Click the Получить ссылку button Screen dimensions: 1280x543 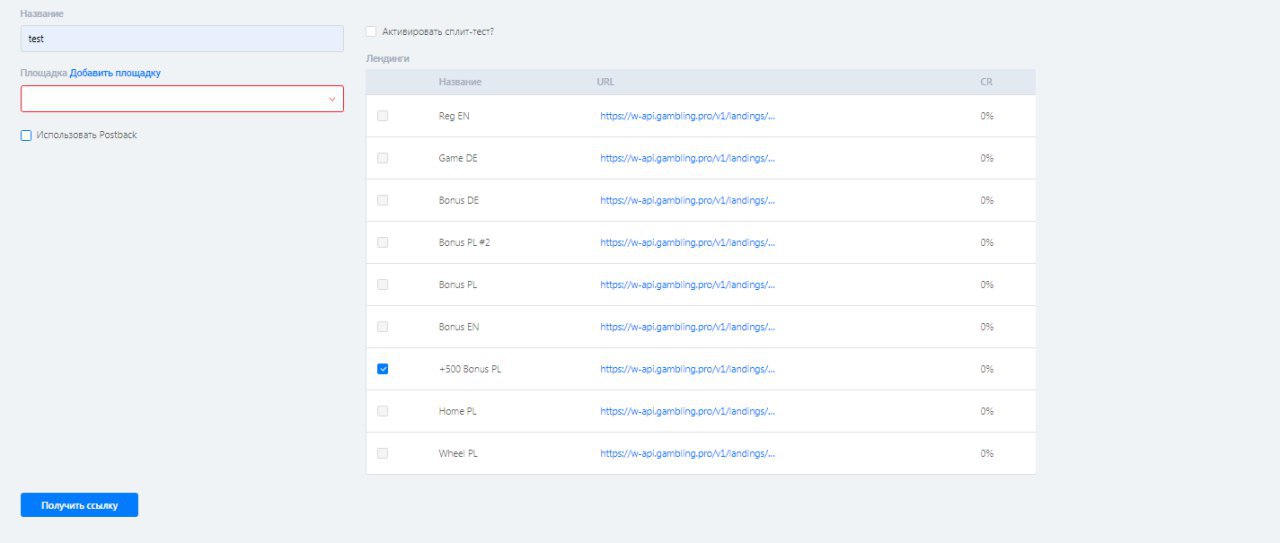click(79, 505)
